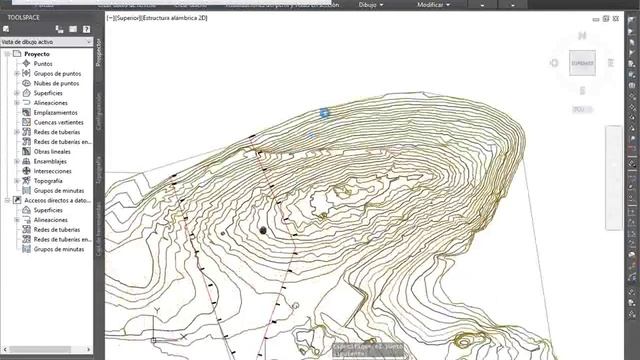Image resolution: width=640 pixels, height=360 pixels.
Task: Open the [Estructura alámbrica 2D] visual style menu
Action: 175,18
